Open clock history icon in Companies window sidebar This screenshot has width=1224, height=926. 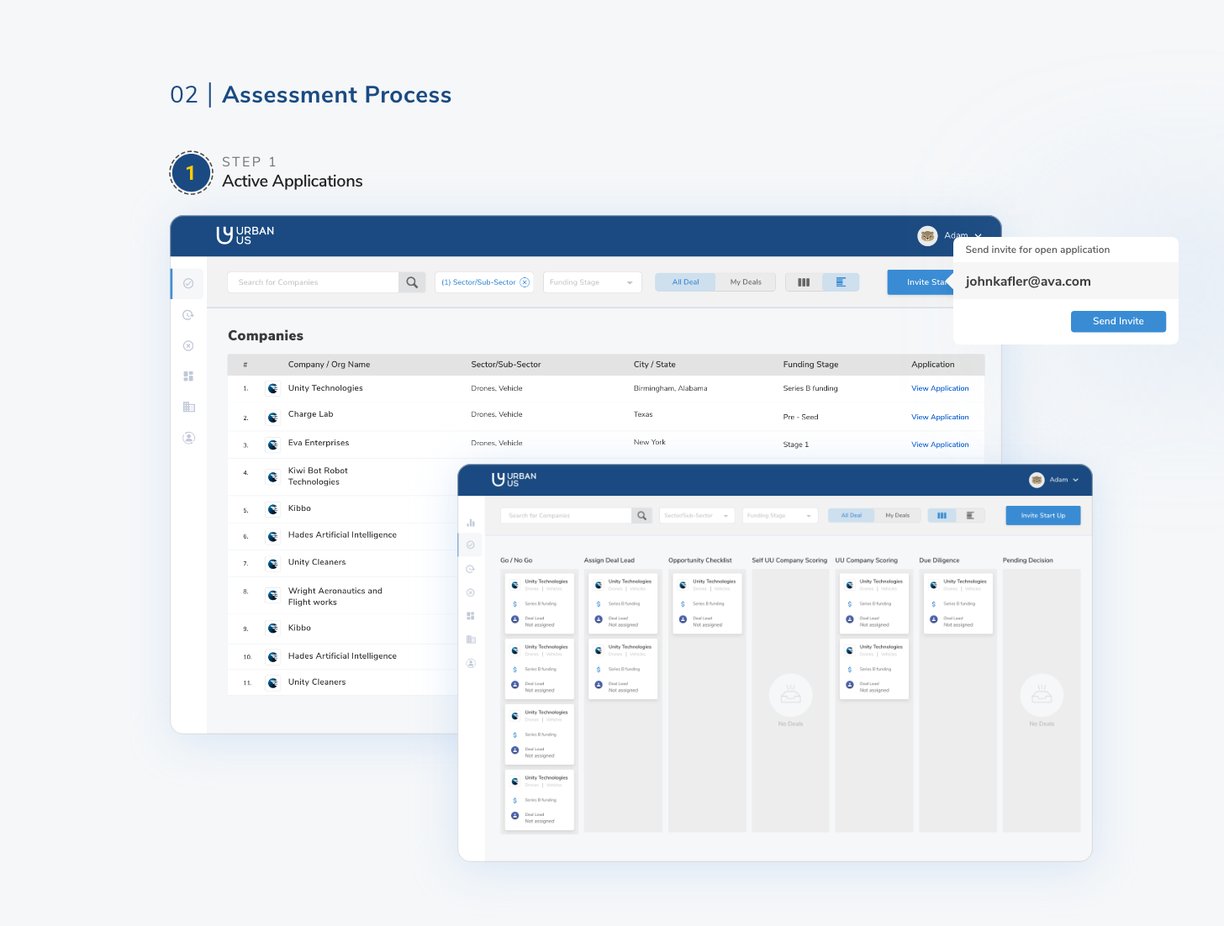point(188,315)
